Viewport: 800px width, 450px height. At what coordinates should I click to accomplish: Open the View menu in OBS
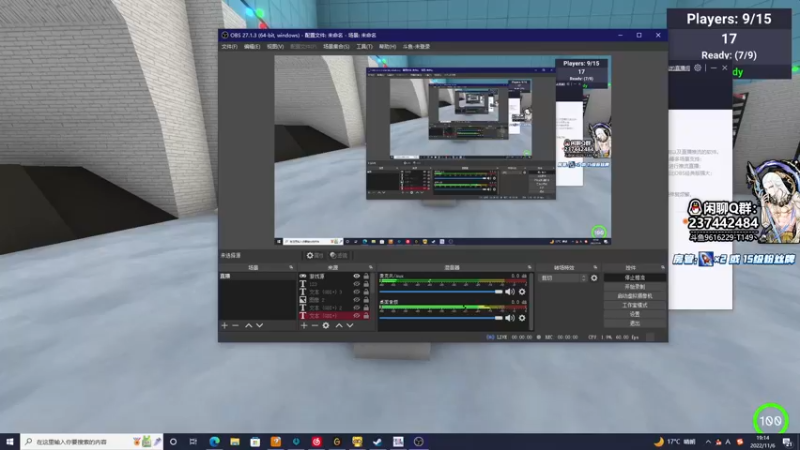click(x=275, y=46)
